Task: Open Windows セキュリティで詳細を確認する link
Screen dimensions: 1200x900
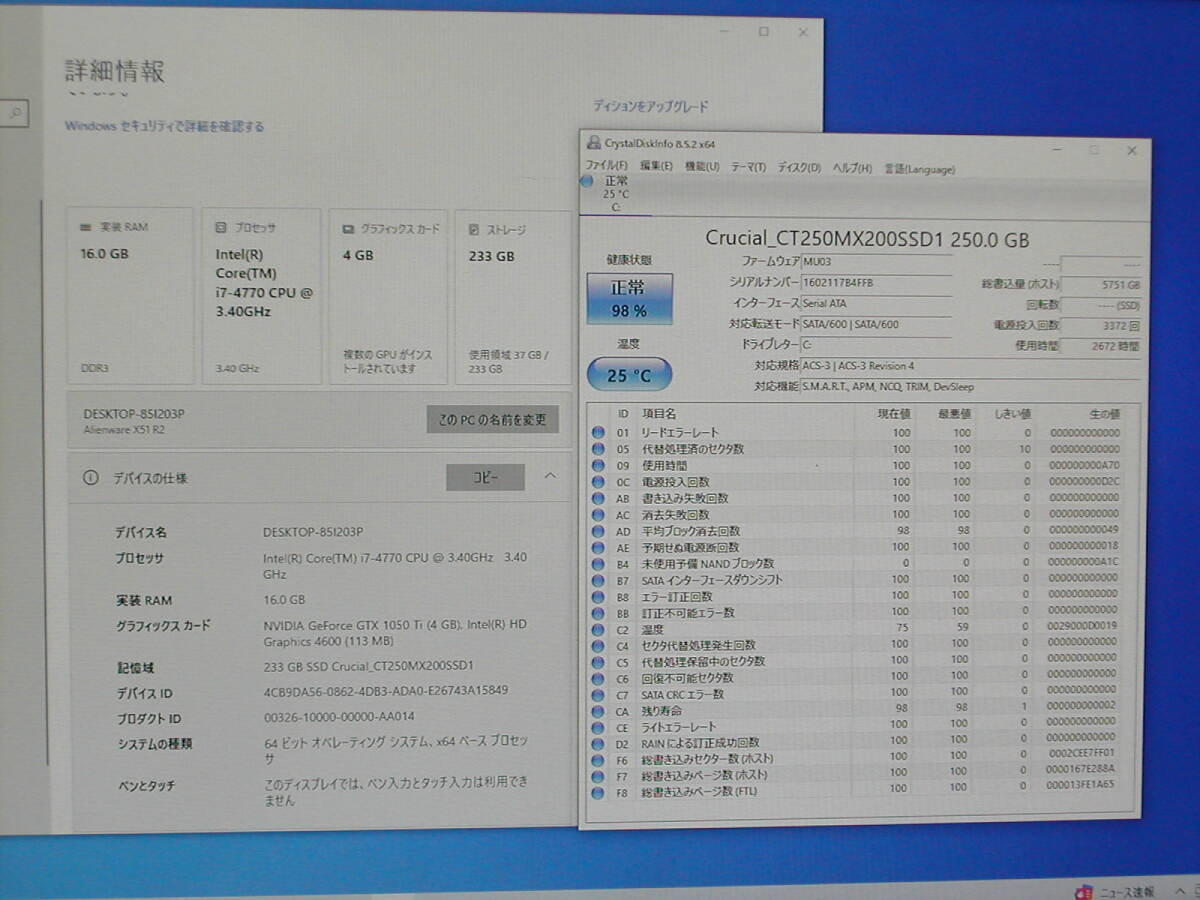Action: point(165,127)
